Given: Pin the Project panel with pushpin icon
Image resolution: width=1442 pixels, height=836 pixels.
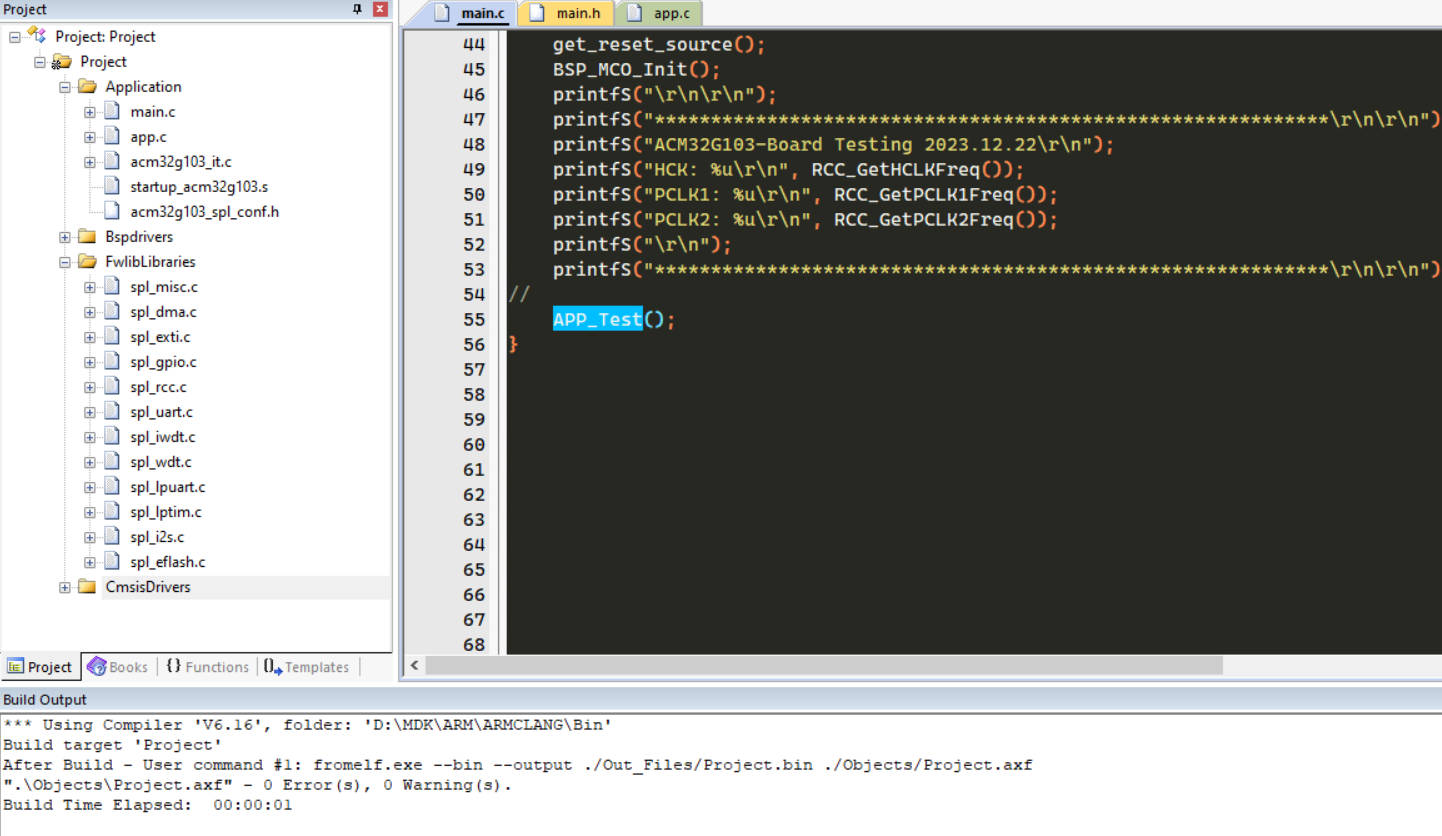Looking at the screenshot, I should [358, 9].
